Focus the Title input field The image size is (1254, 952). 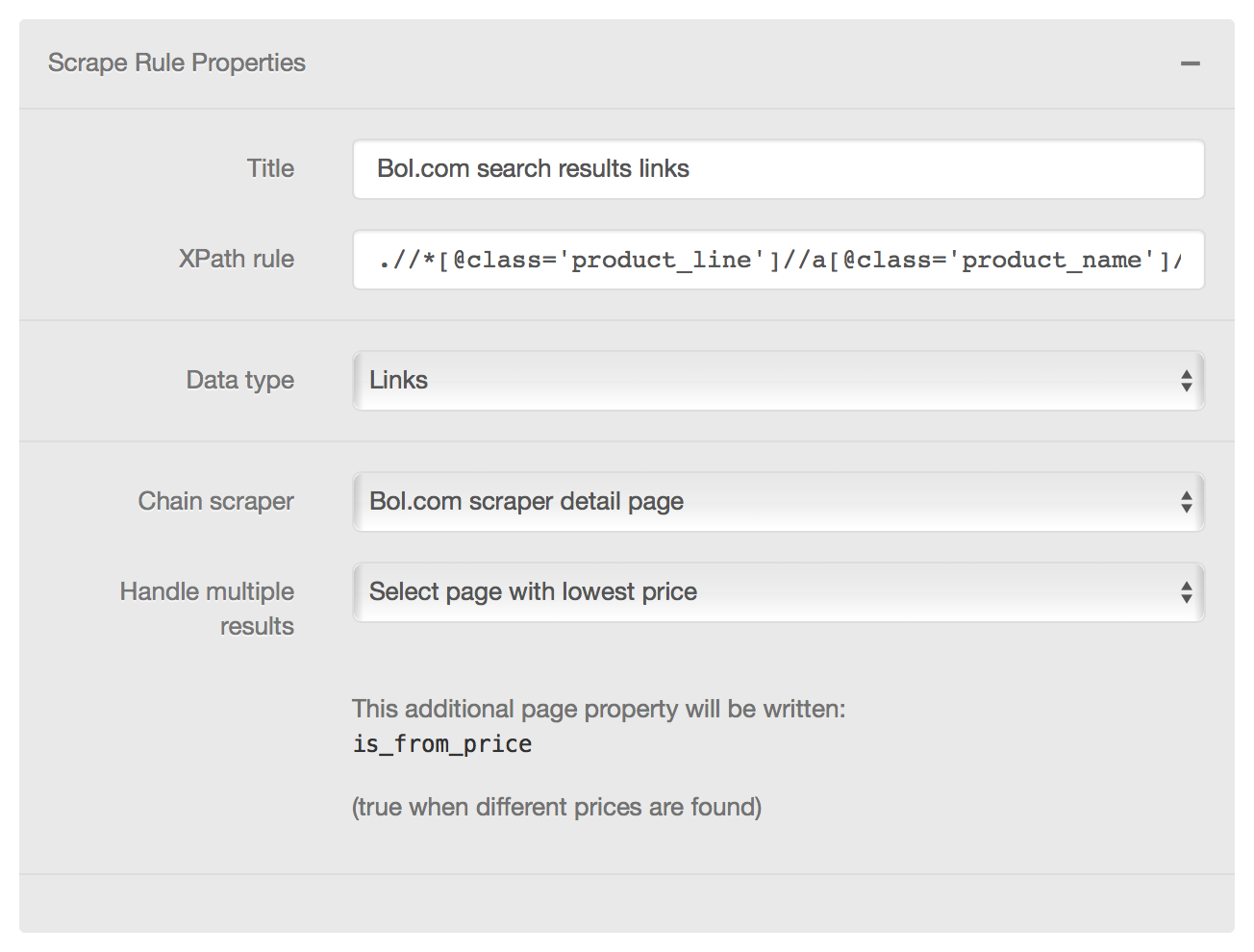click(779, 169)
